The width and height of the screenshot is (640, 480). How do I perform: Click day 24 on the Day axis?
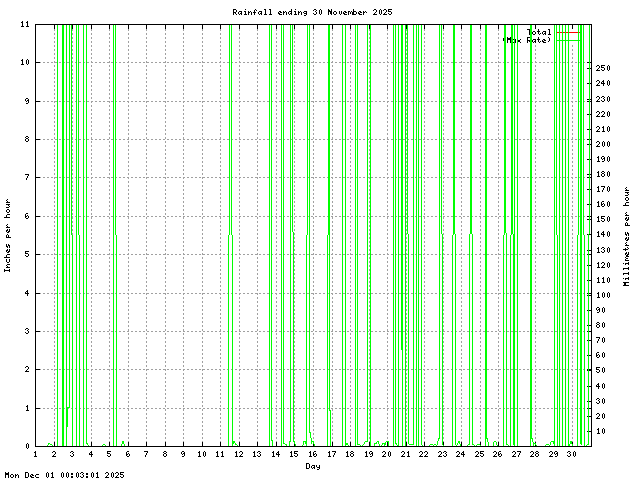coord(460,454)
